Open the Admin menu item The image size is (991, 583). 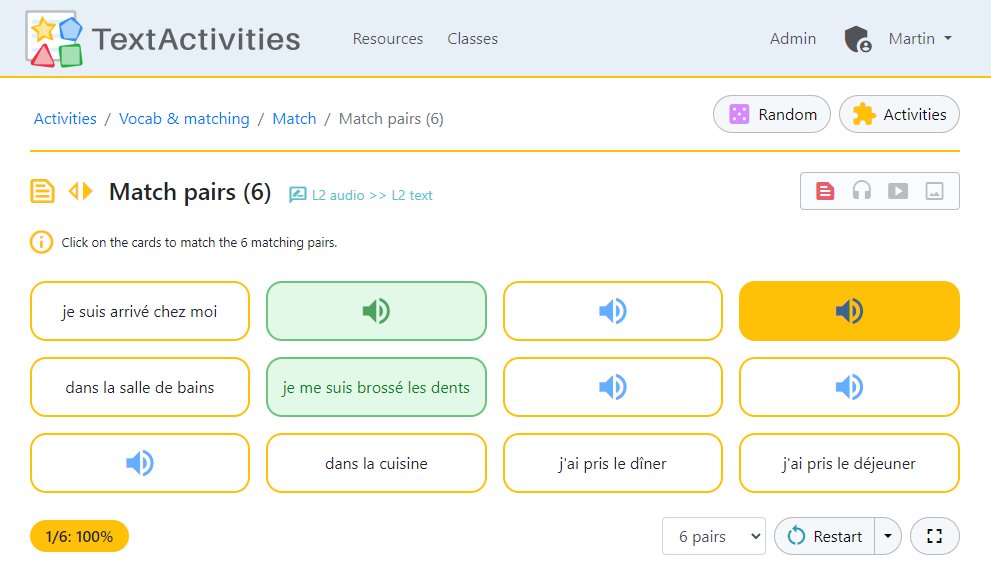click(x=793, y=39)
